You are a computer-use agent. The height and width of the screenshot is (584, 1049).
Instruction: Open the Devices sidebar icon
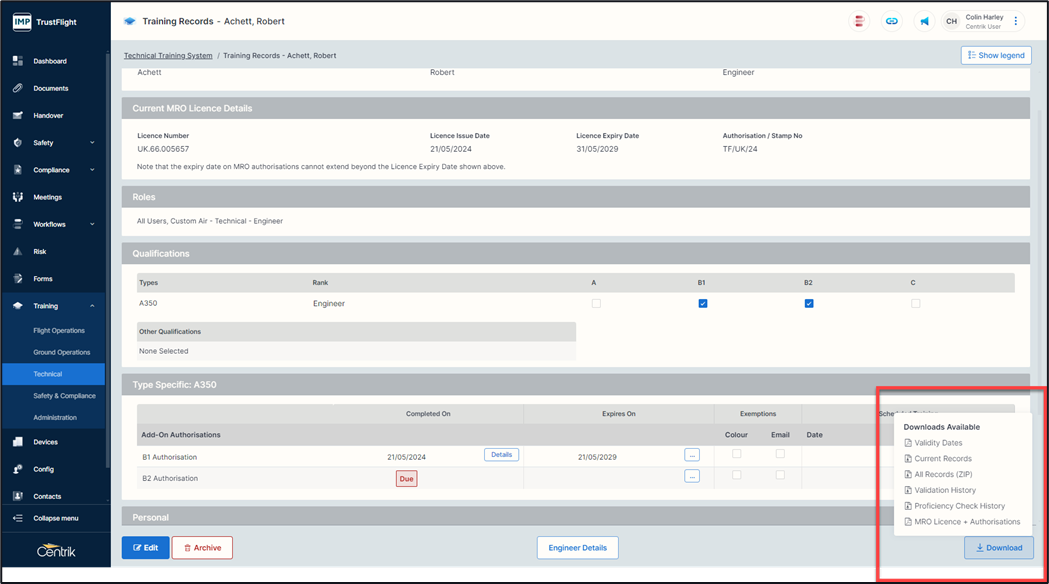click(18, 442)
